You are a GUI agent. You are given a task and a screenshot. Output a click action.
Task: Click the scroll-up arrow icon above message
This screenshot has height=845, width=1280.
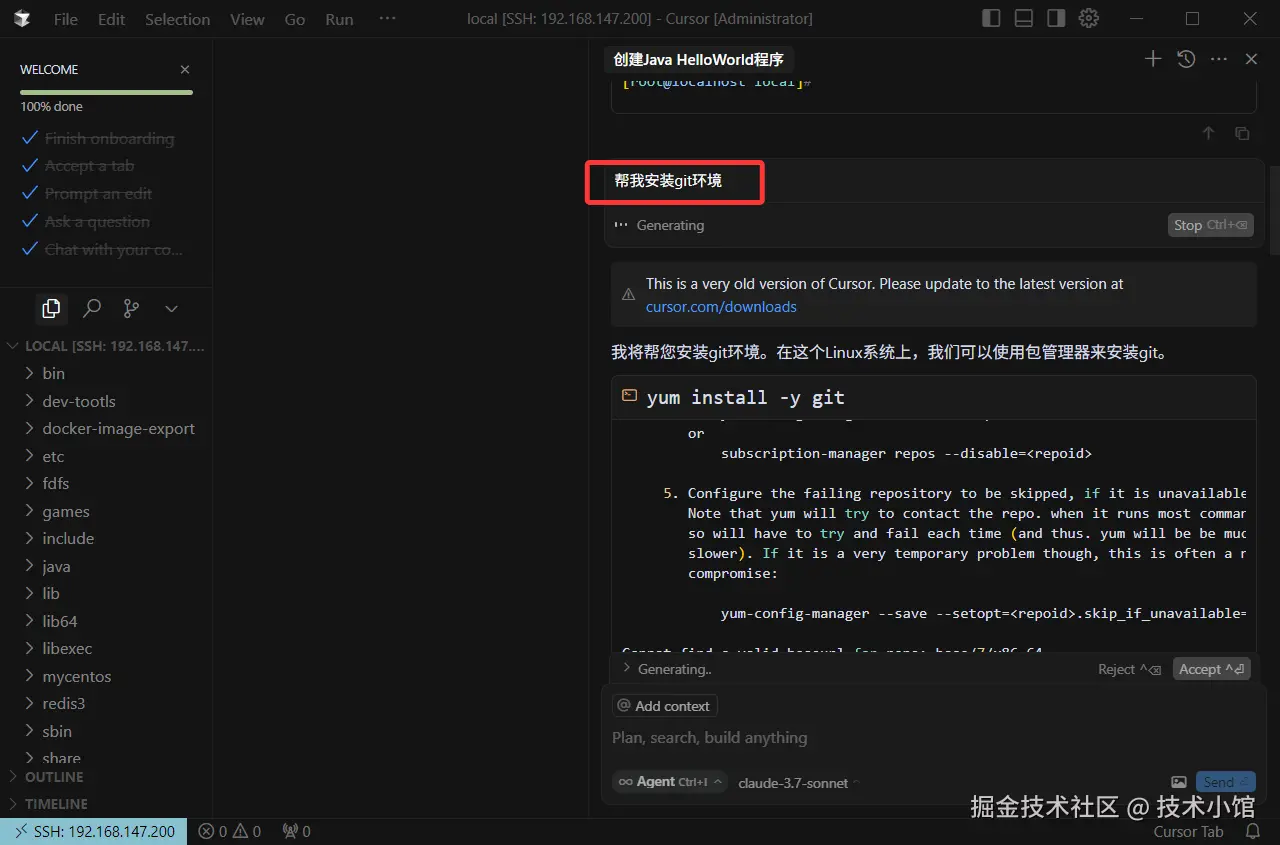click(x=1208, y=133)
